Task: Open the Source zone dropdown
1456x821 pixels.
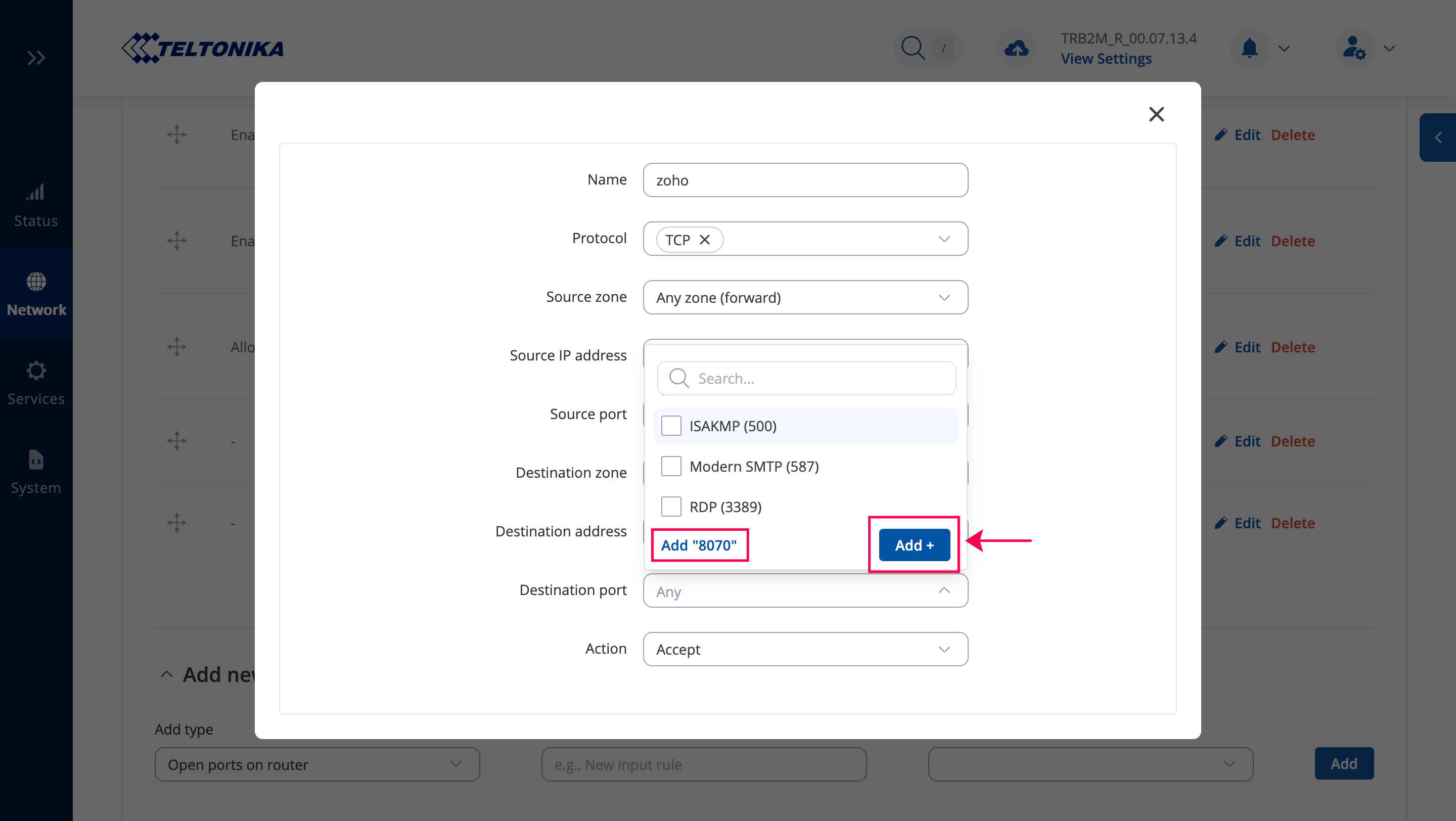Action: point(805,297)
